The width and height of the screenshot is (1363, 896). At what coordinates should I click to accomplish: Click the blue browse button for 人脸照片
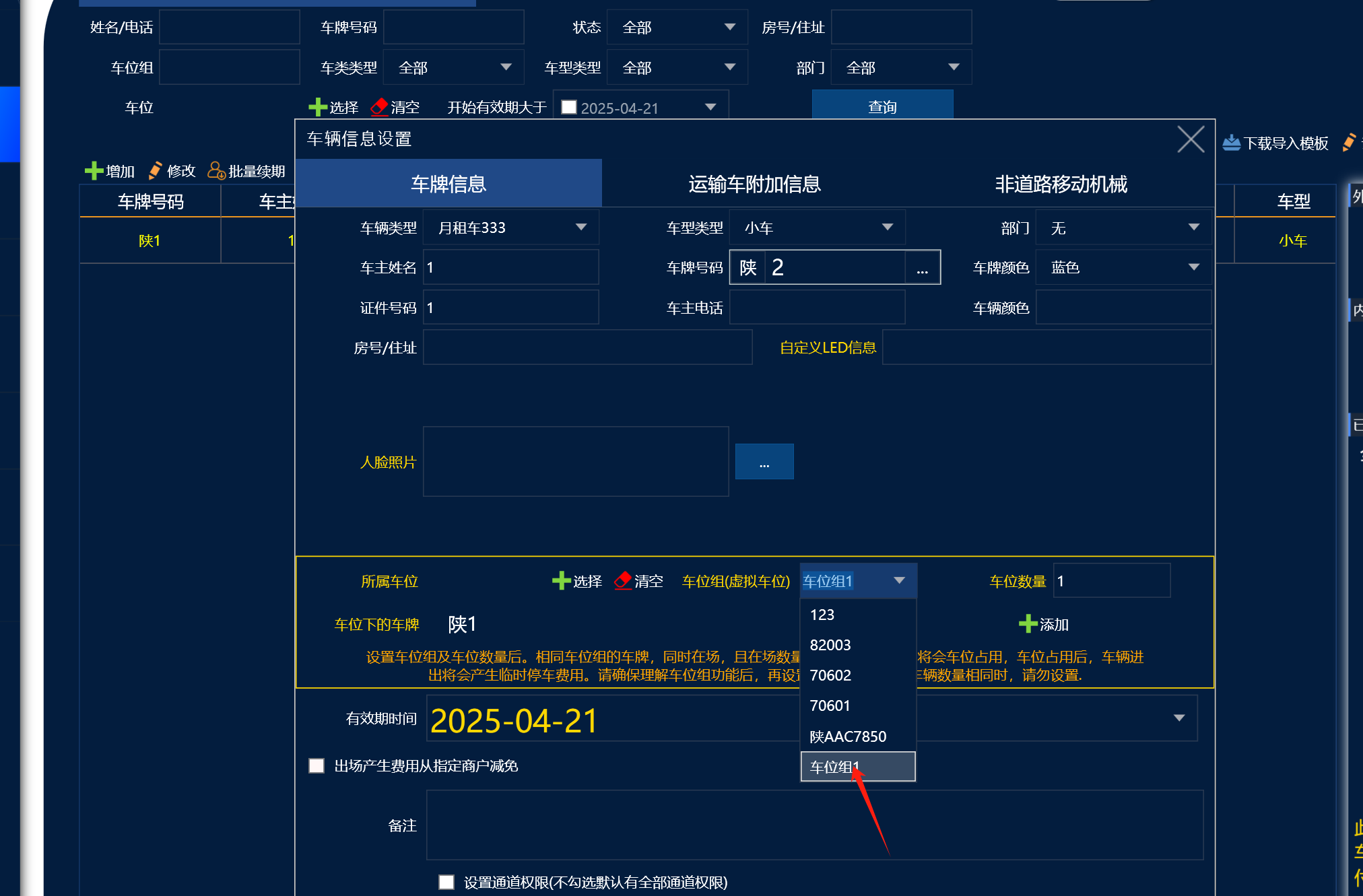(764, 462)
